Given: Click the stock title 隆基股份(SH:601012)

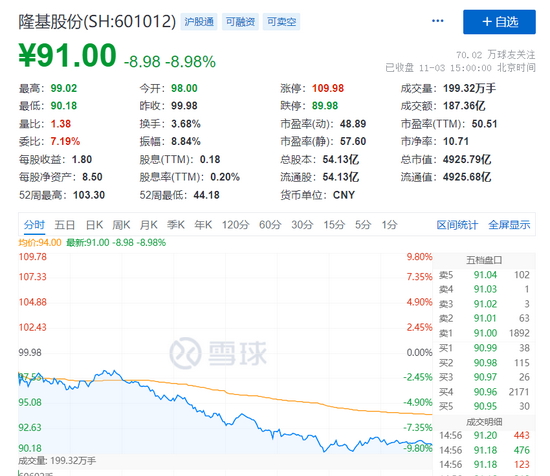Looking at the screenshot, I should (x=97, y=22).
